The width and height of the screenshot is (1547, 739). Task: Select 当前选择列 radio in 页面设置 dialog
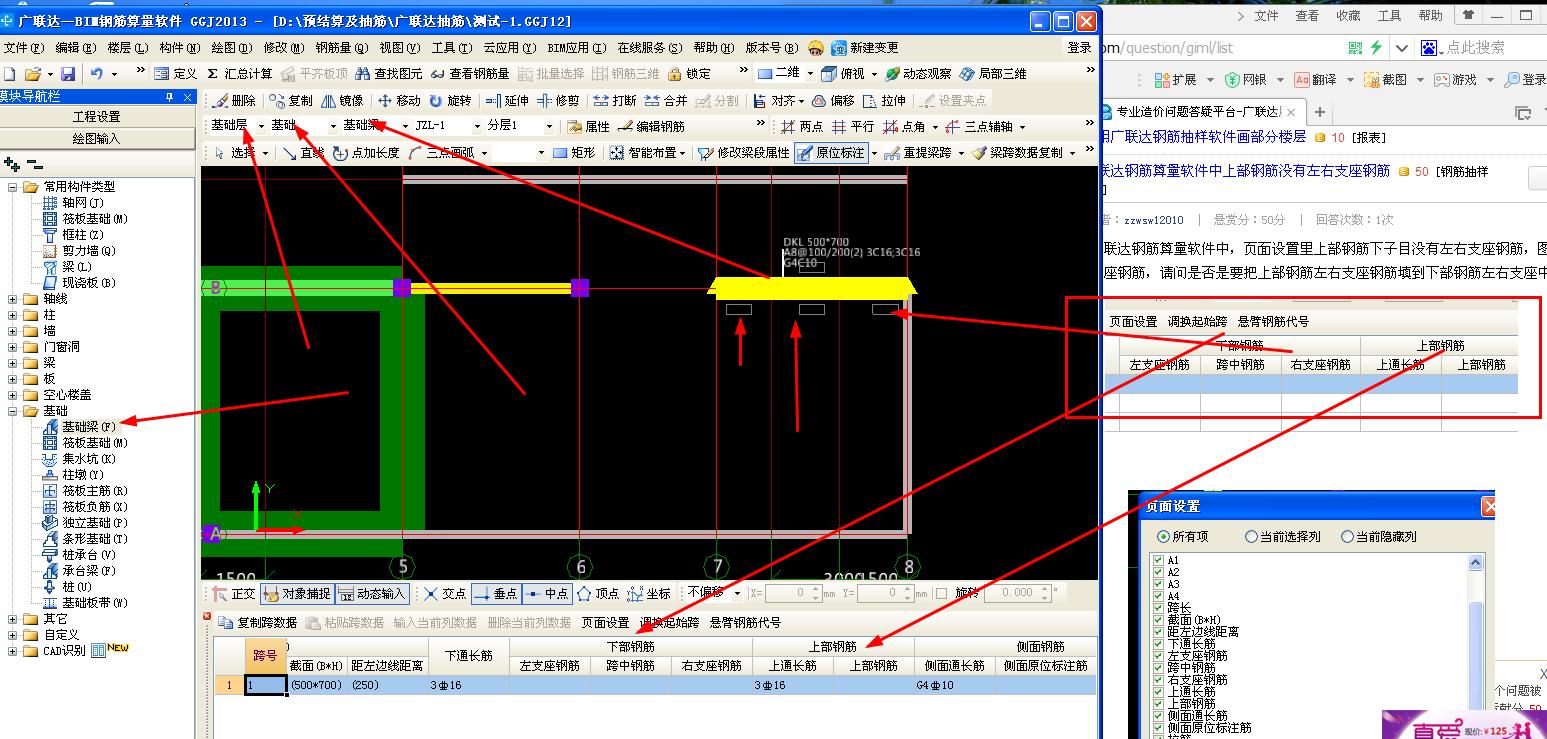click(1252, 537)
